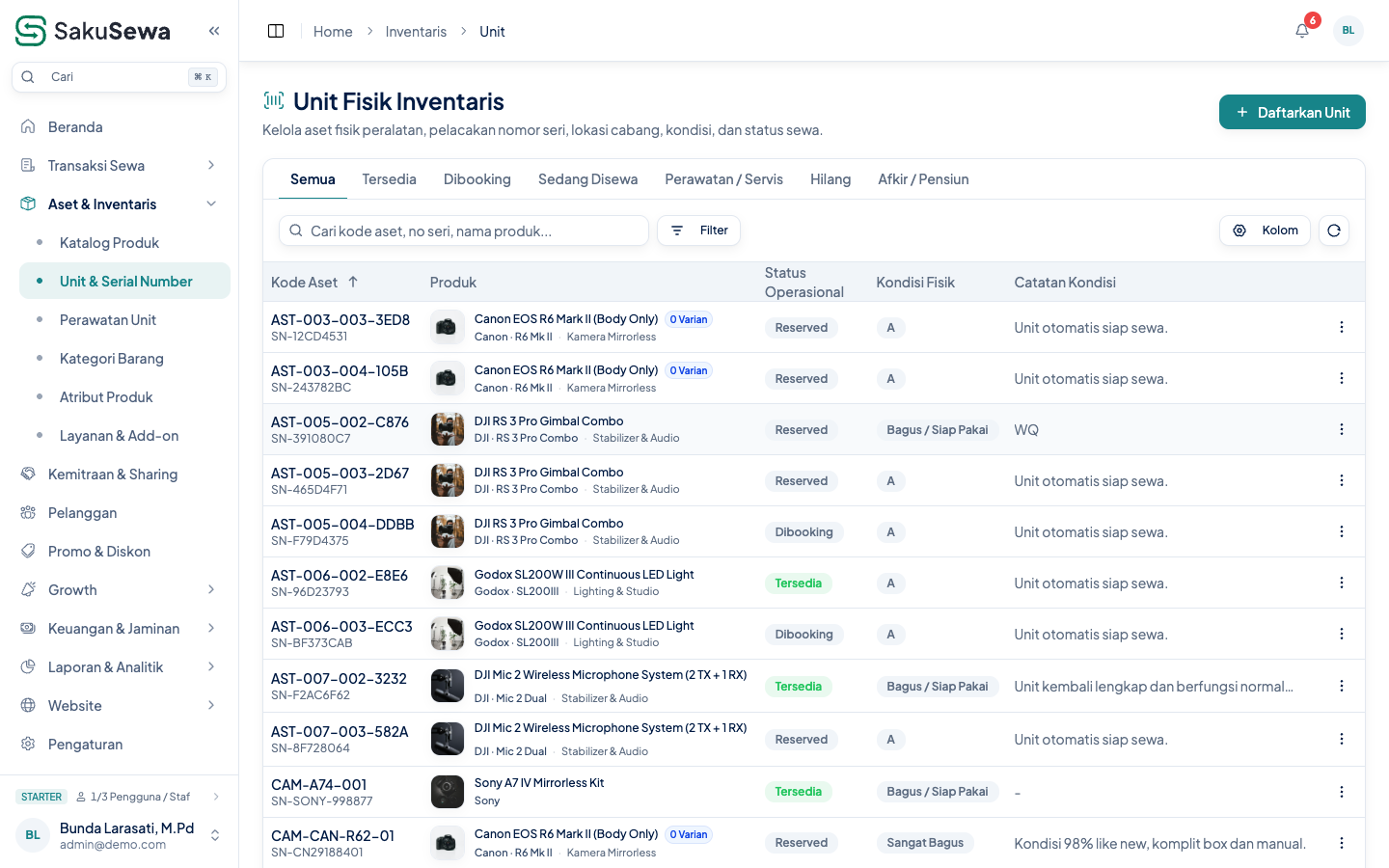
Task: Sort by the Kode Aset column arrow
Action: (353, 282)
